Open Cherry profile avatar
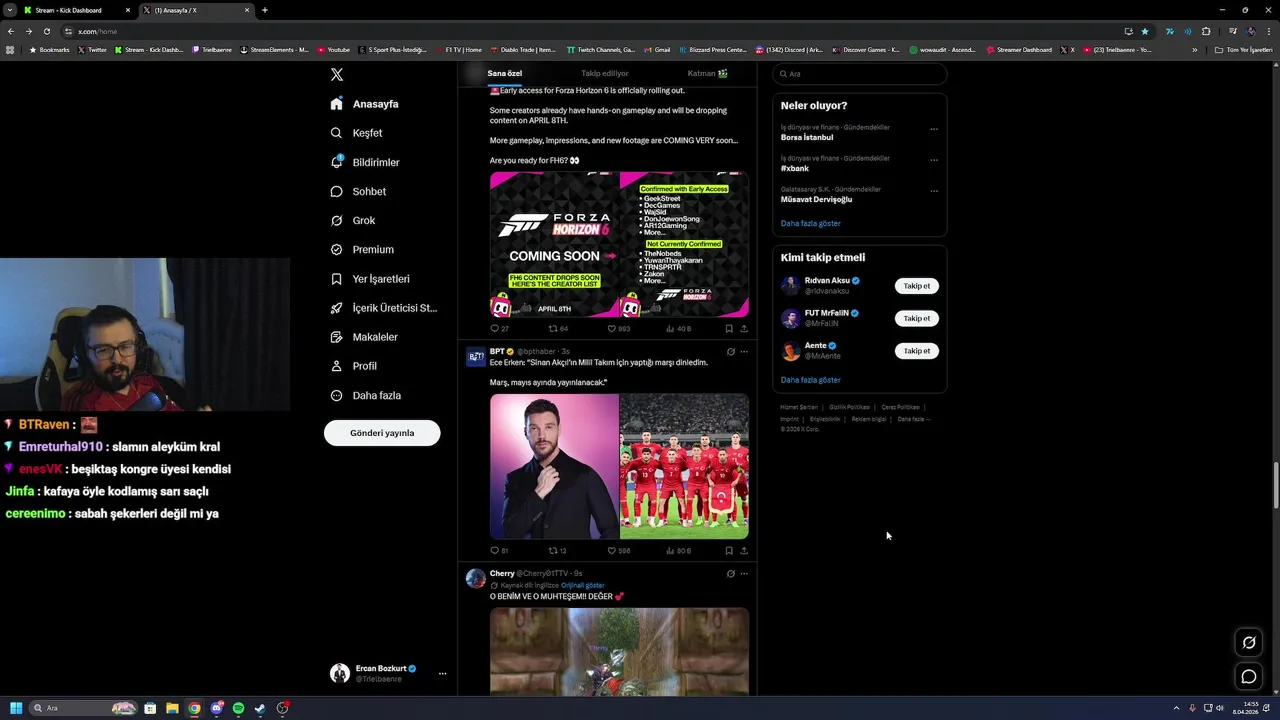 pyautogui.click(x=476, y=579)
